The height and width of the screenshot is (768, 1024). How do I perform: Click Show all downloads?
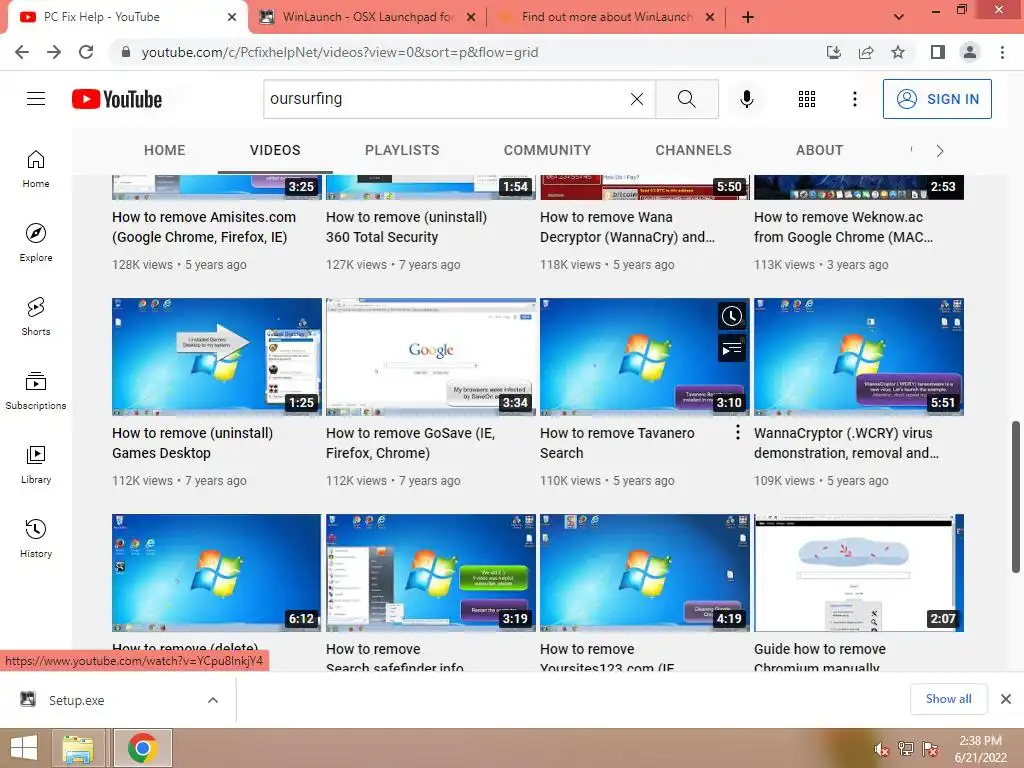[948, 699]
